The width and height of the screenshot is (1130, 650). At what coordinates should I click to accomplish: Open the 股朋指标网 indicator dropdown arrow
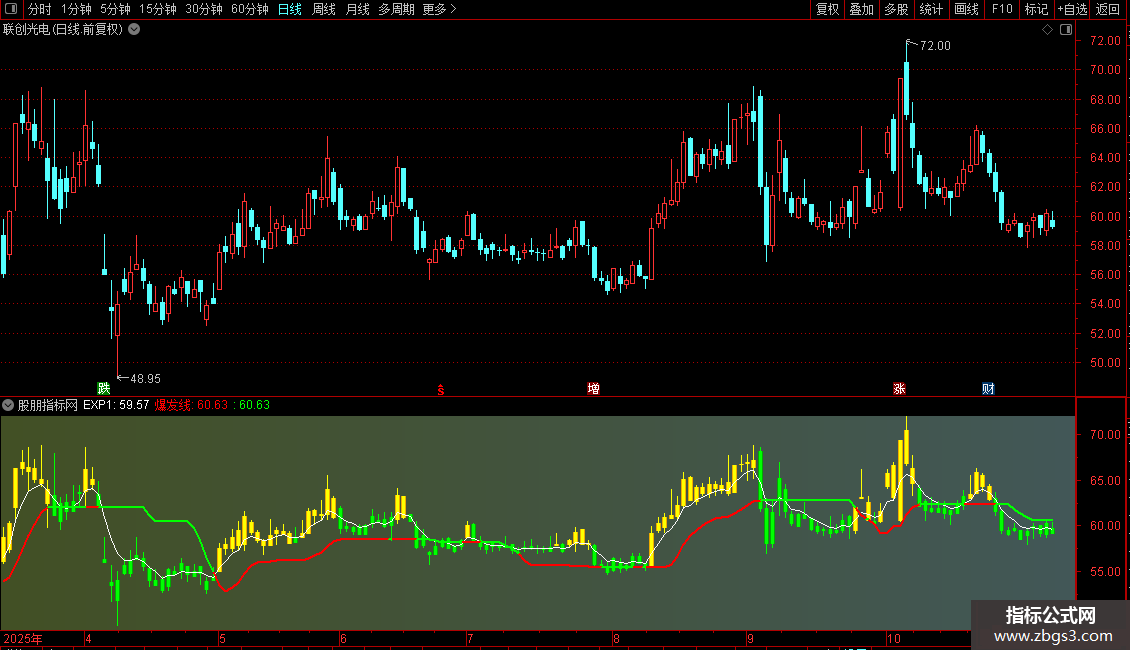pyautogui.click(x=8, y=405)
